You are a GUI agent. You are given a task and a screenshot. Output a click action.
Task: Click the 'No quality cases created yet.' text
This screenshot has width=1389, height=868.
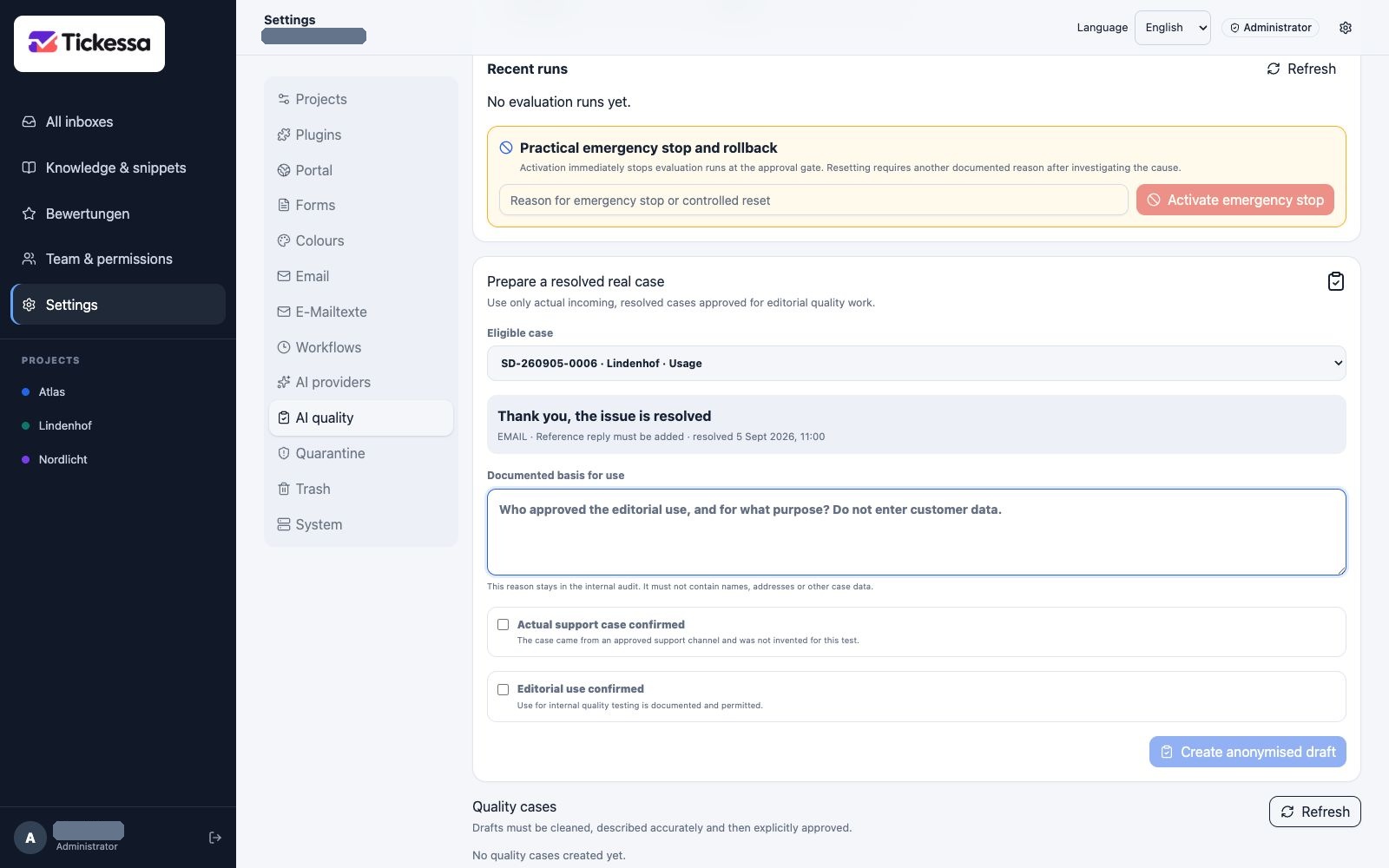point(549,855)
